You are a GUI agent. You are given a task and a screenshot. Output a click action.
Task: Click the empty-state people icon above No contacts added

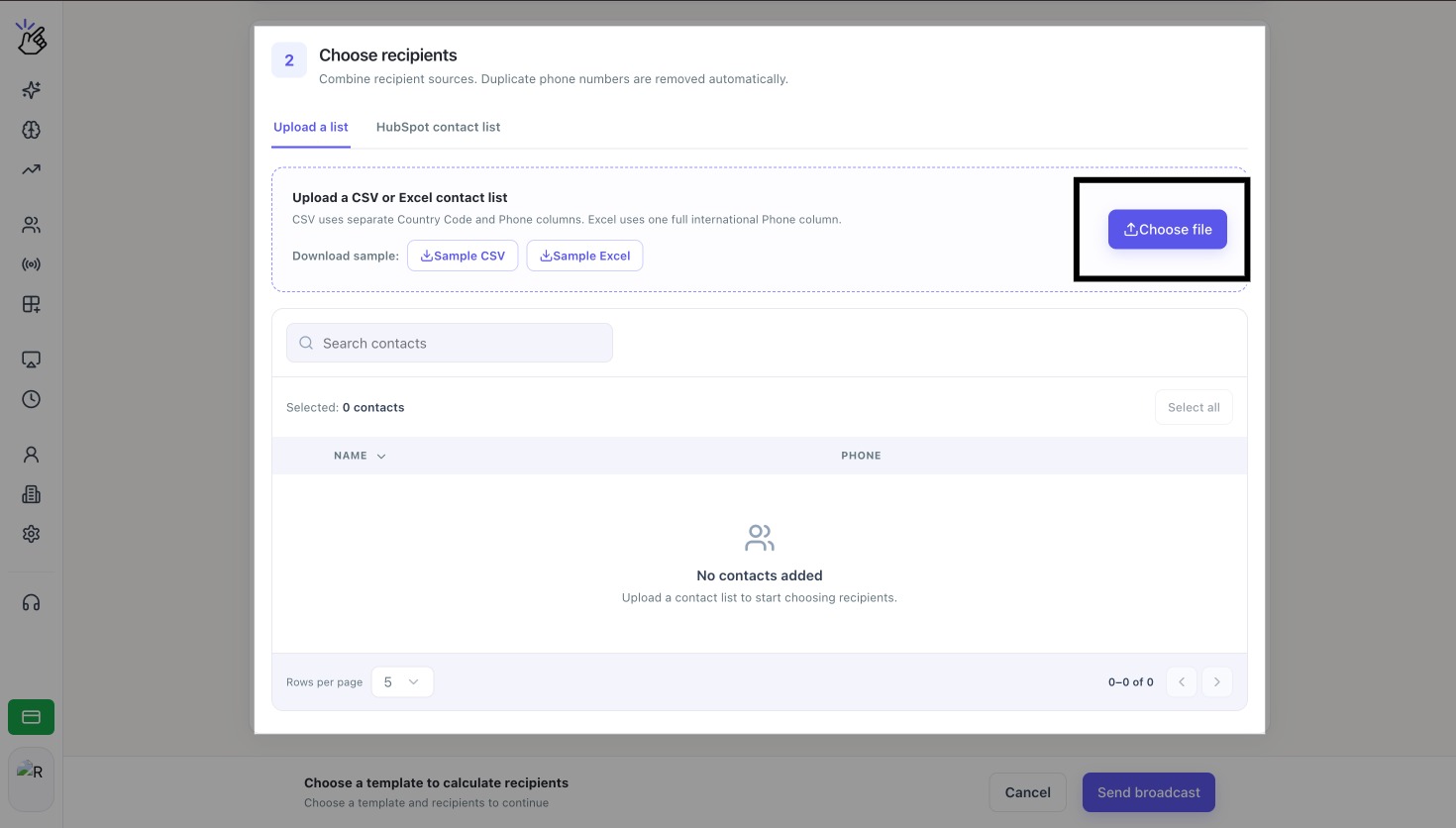click(760, 538)
